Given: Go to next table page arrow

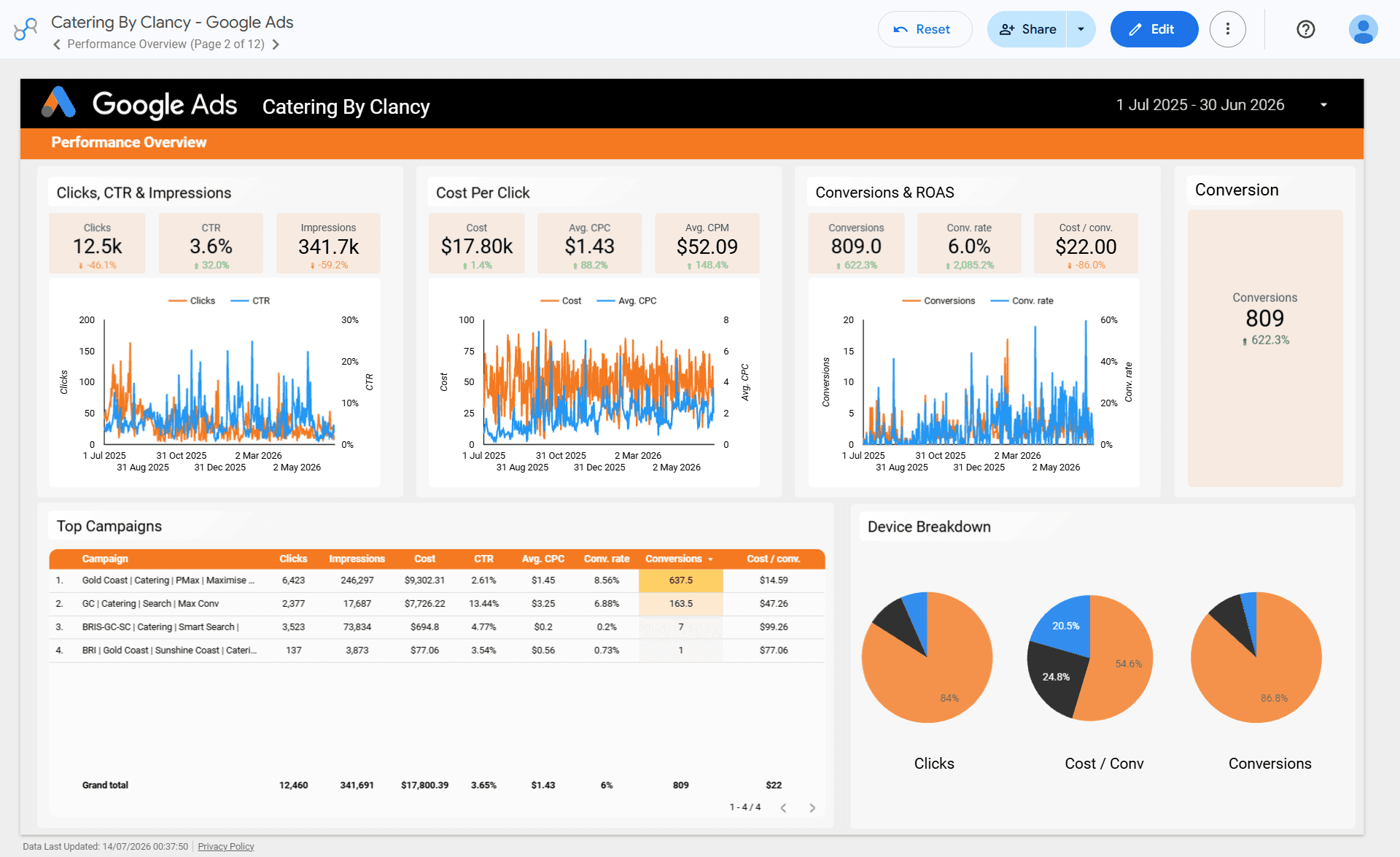Looking at the screenshot, I should pyautogui.click(x=812, y=807).
